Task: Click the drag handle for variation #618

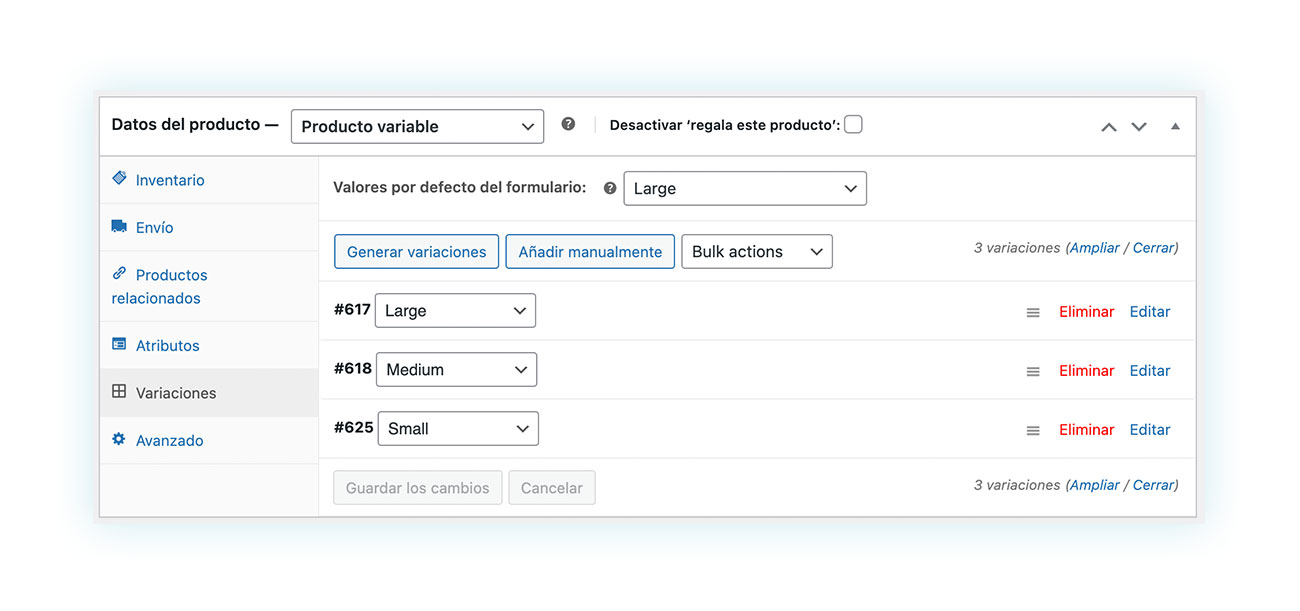Action: (1033, 372)
